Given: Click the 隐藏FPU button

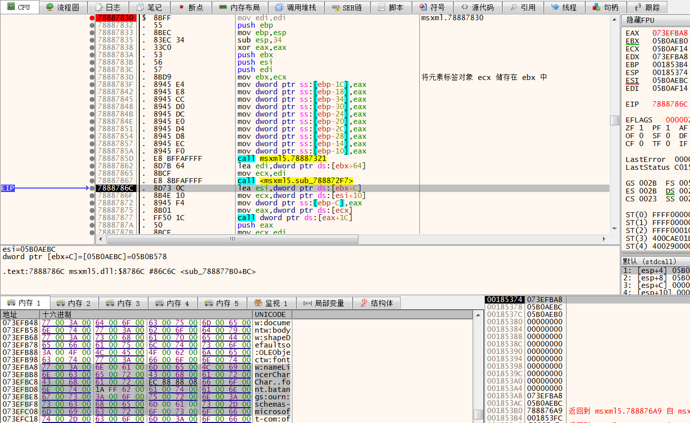Looking at the screenshot, I should click(642, 20).
